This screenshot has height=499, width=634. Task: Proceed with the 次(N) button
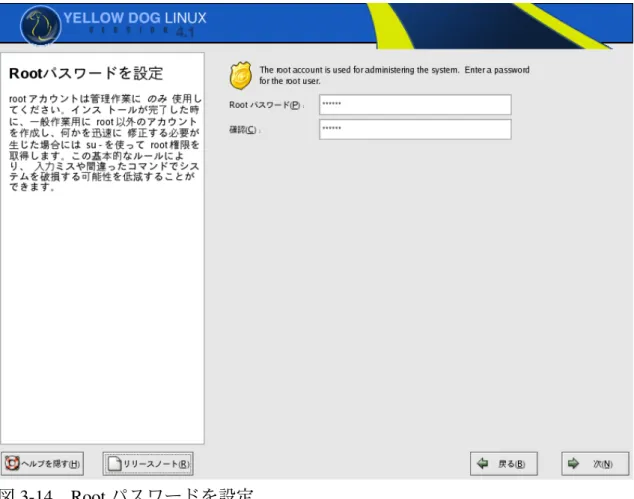595,463
